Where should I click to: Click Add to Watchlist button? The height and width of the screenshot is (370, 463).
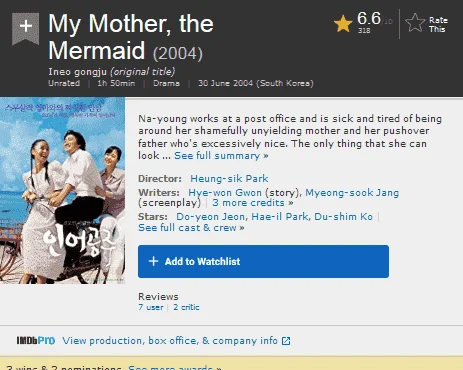(263, 261)
